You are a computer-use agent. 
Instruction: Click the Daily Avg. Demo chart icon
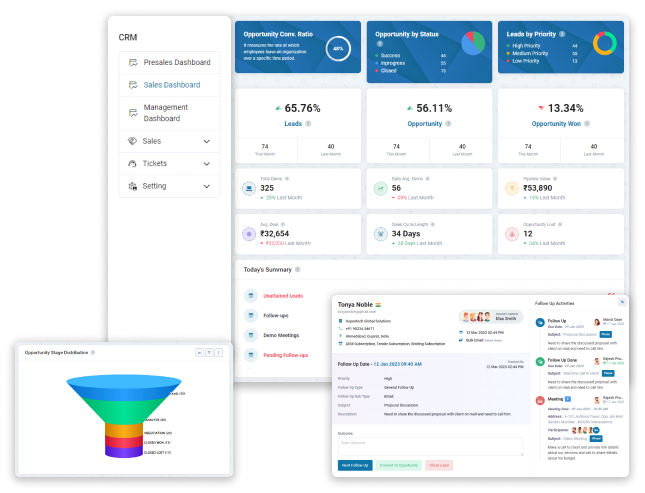pyautogui.click(x=381, y=189)
